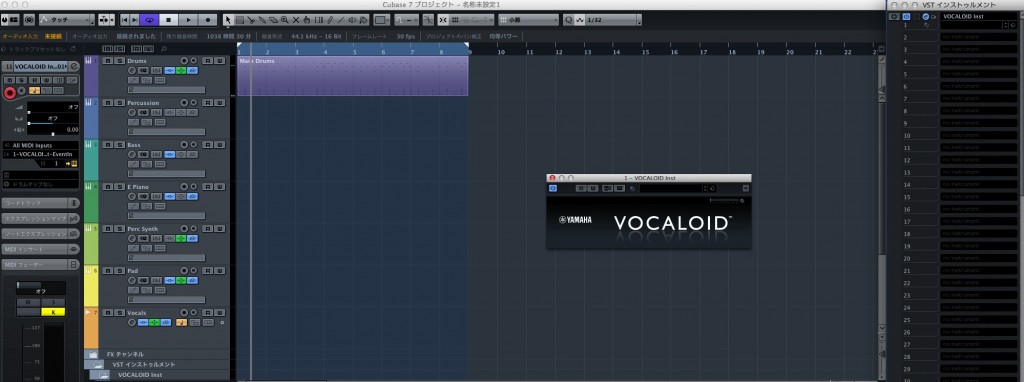This screenshot has width=1024, height=382.
Task: Enable write automation on E Piano track
Action: pos(220,187)
